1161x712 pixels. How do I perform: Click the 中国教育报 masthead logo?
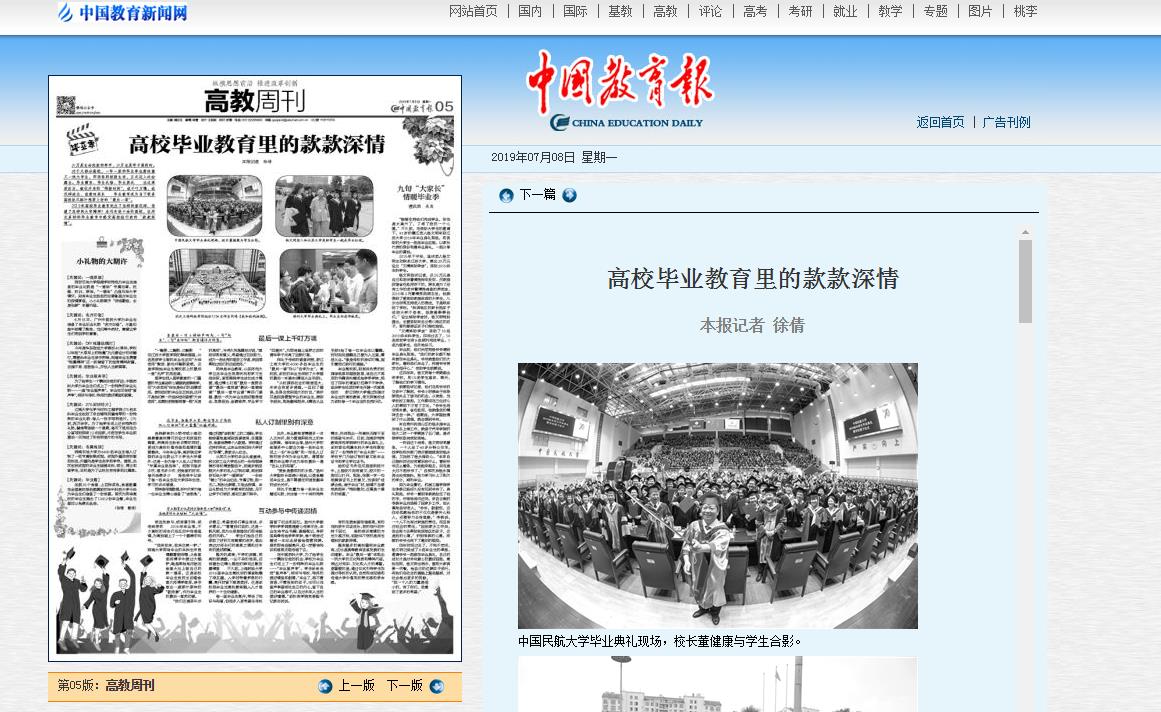point(620,90)
